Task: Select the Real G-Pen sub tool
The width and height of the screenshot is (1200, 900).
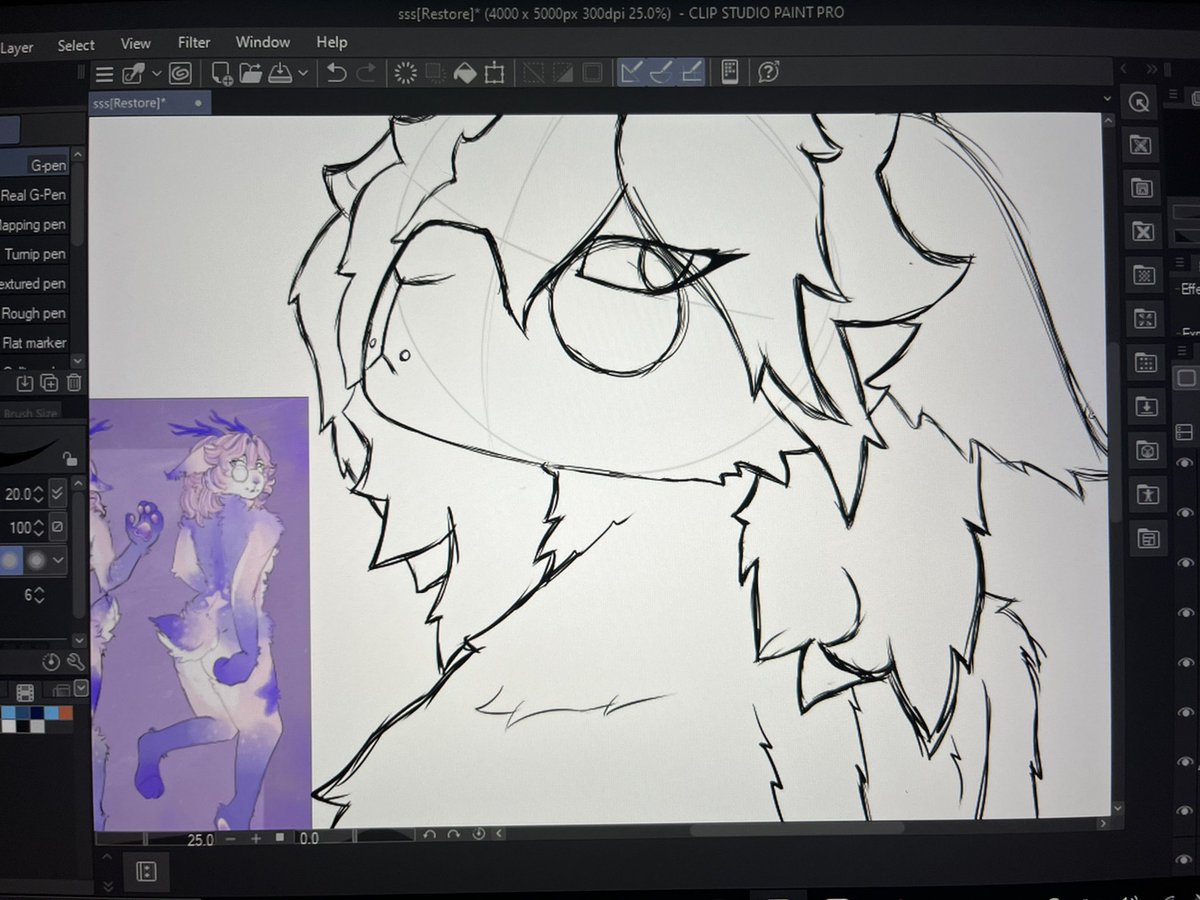Action: tap(35, 195)
